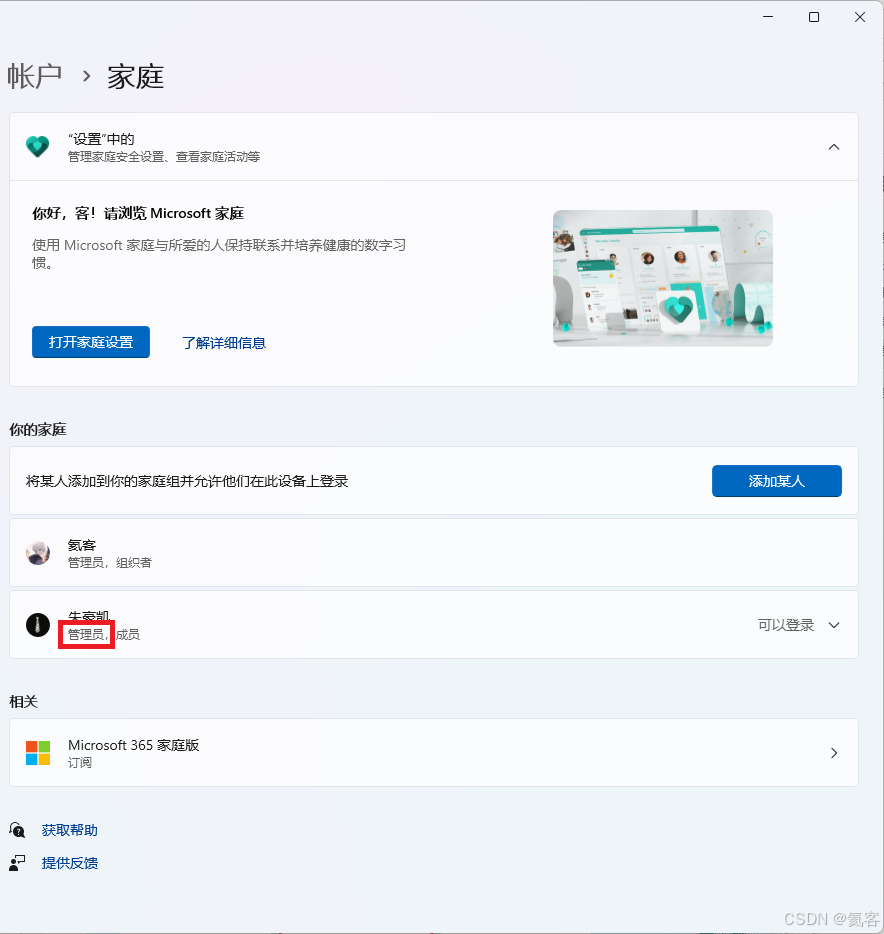Select the 氨客 avatar picture
Viewport: 884px width, 934px height.
pos(38,553)
